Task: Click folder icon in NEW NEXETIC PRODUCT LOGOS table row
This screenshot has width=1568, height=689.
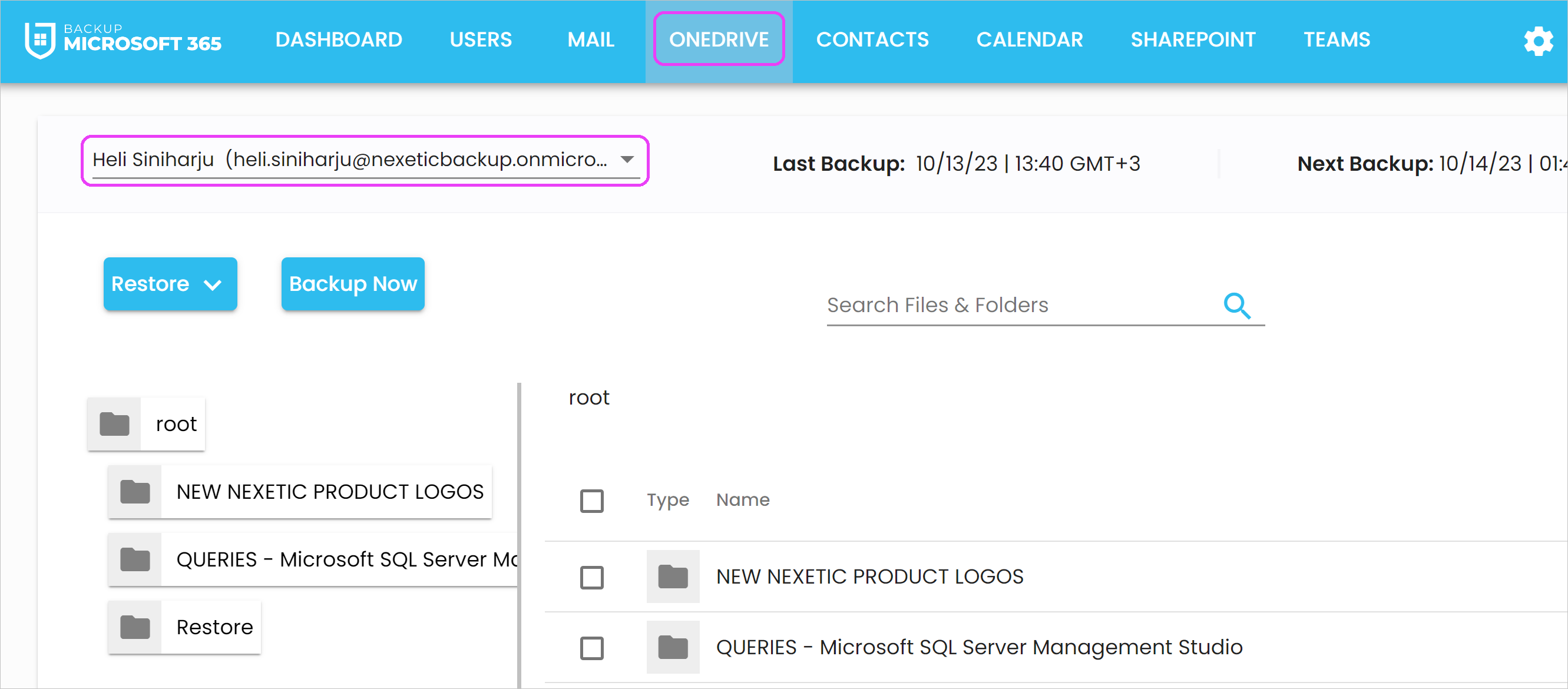Action: [673, 576]
